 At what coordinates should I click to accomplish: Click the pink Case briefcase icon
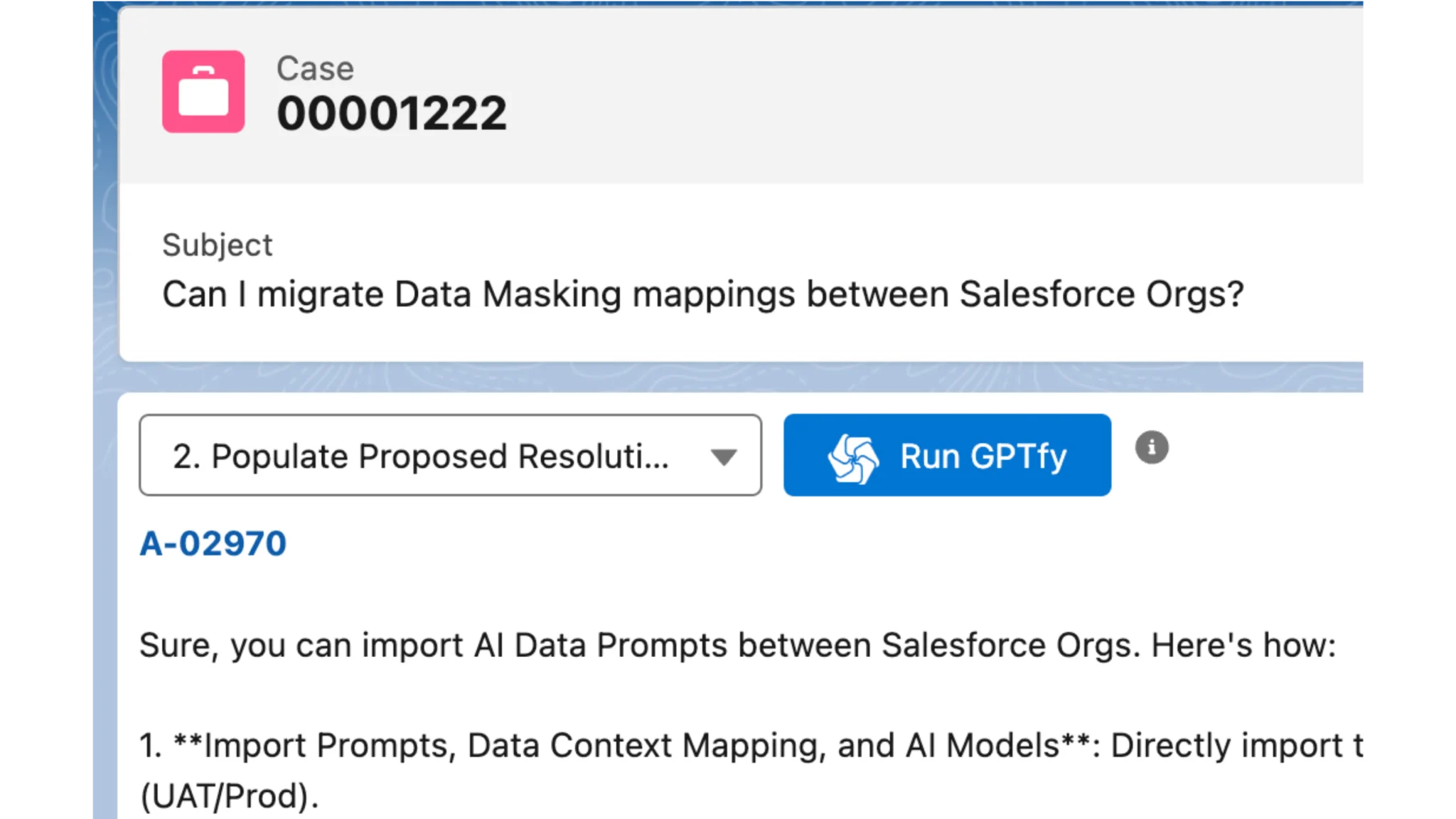tap(203, 92)
